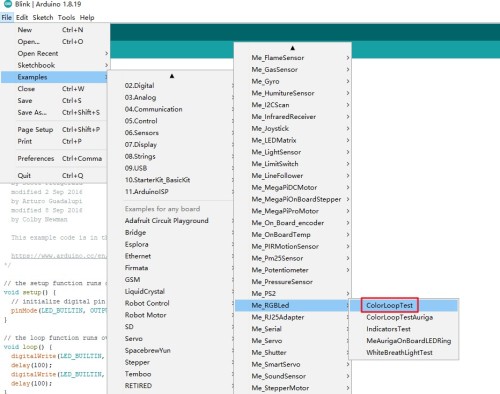Expand 02.Digital examples

point(171,86)
